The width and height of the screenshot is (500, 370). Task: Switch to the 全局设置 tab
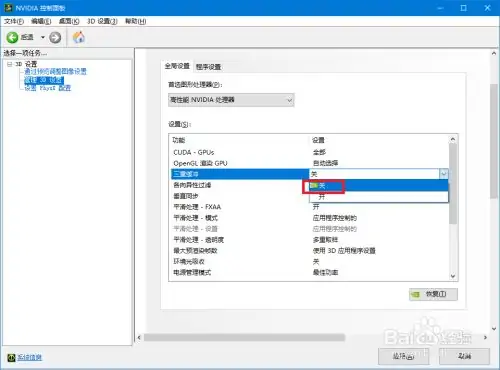[x=177, y=66]
